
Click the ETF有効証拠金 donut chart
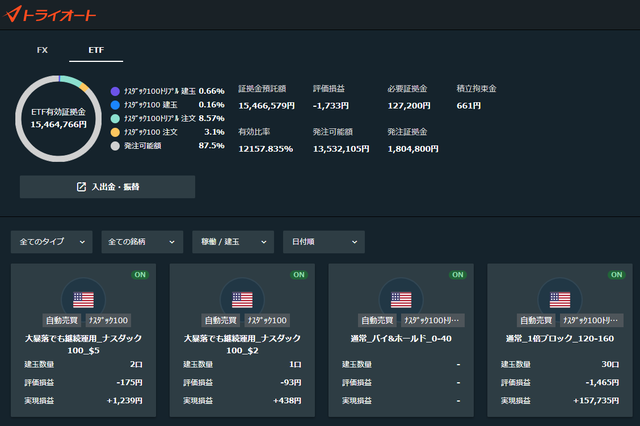[58, 118]
